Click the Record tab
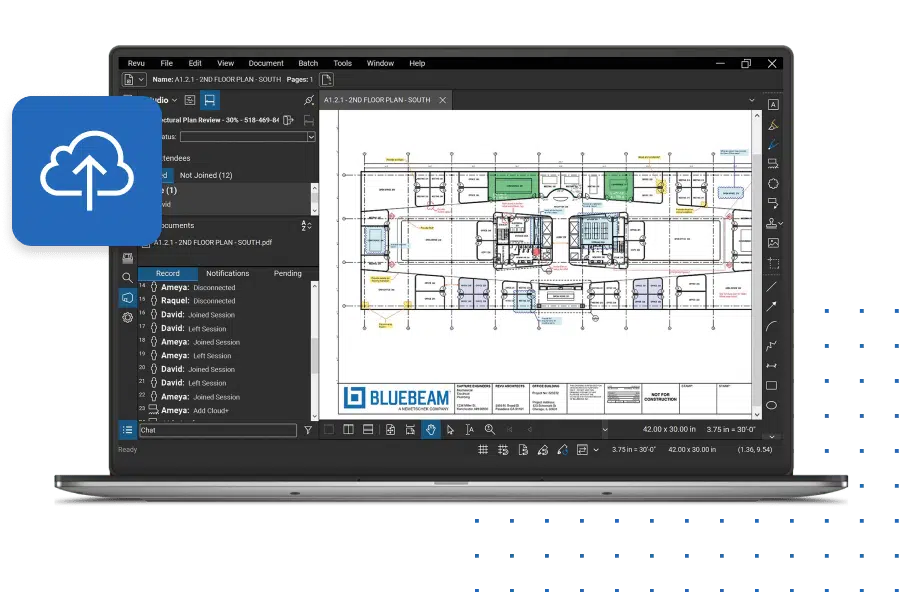The image size is (899, 592). [167, 273]
